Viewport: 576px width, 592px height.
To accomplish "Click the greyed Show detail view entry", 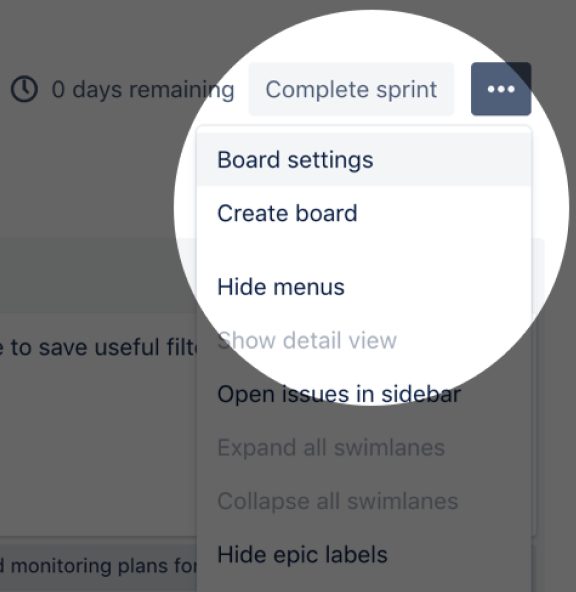I will click(x=364, y=340).
